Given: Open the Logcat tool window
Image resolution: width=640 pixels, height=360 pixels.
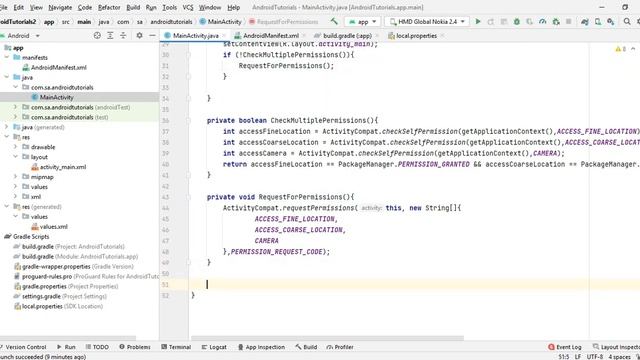Looking at the screenshot, I should pos(214,347).
